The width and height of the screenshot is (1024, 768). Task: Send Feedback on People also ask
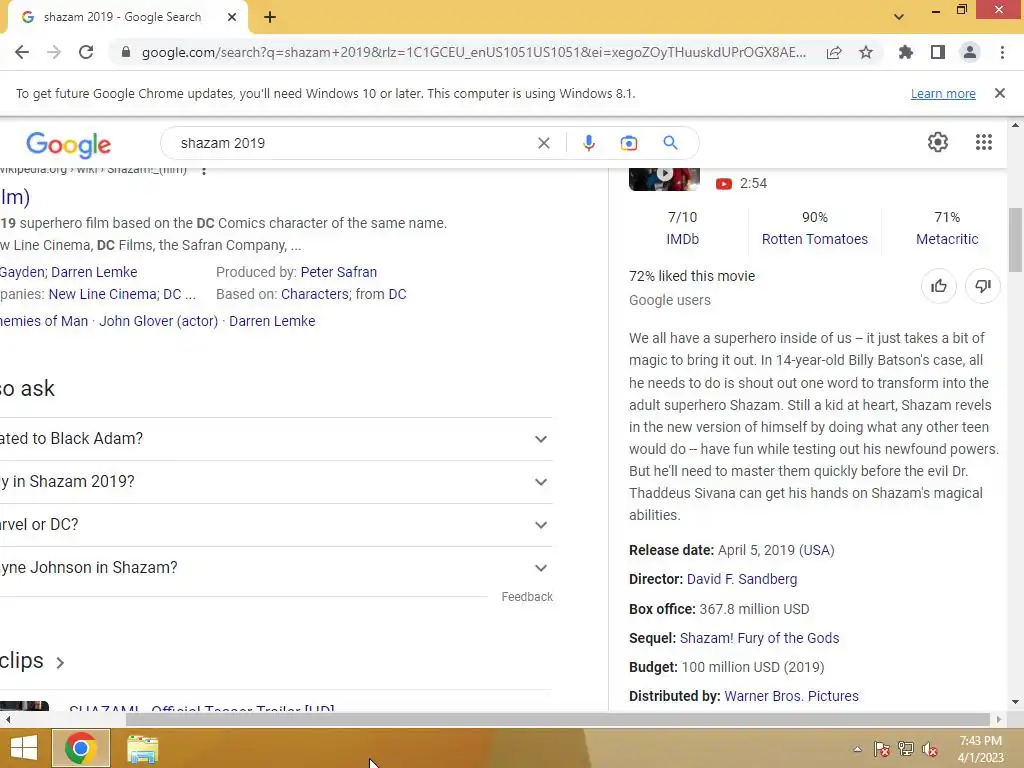pos(527,597)
